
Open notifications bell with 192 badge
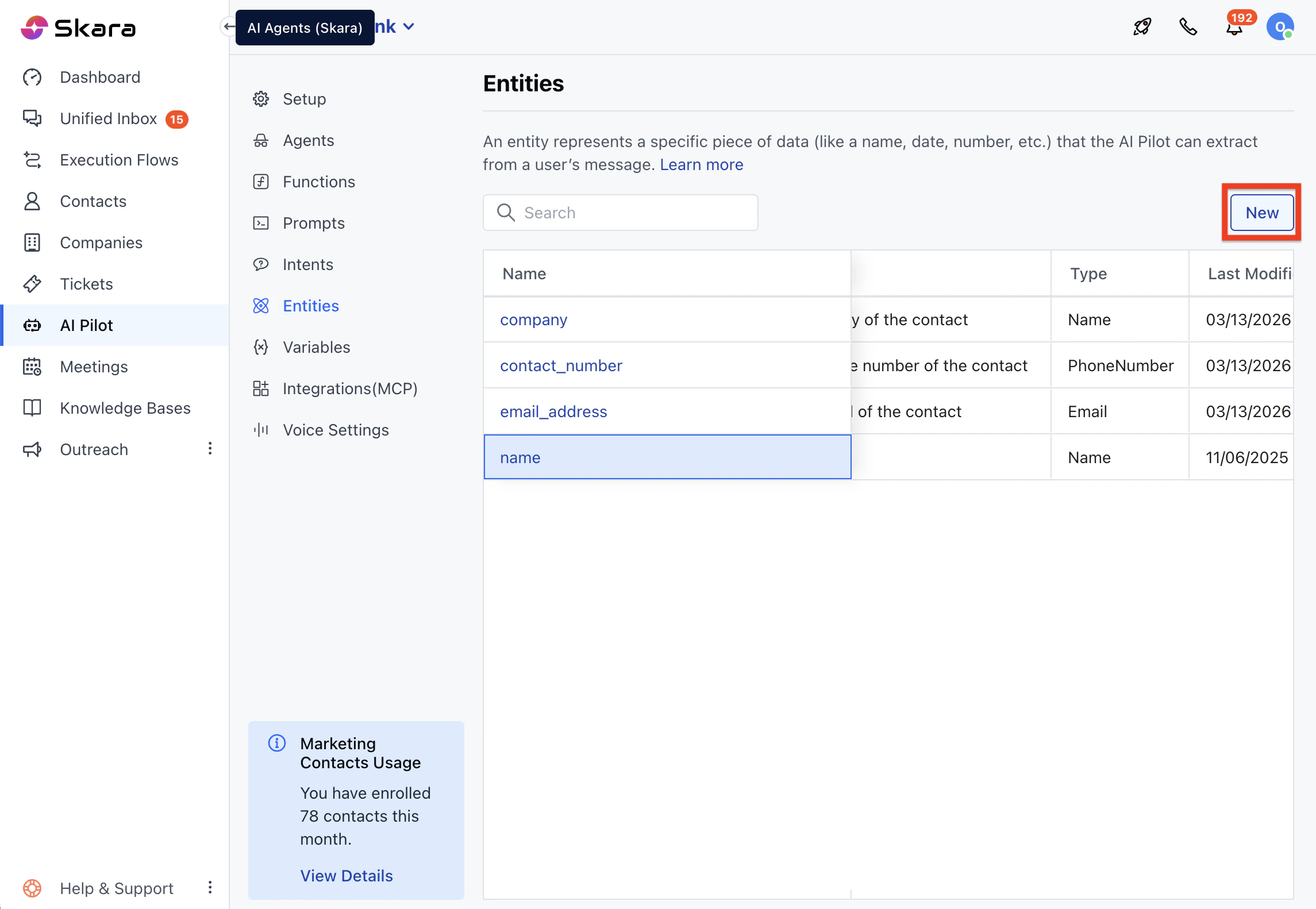point(1234,28)
